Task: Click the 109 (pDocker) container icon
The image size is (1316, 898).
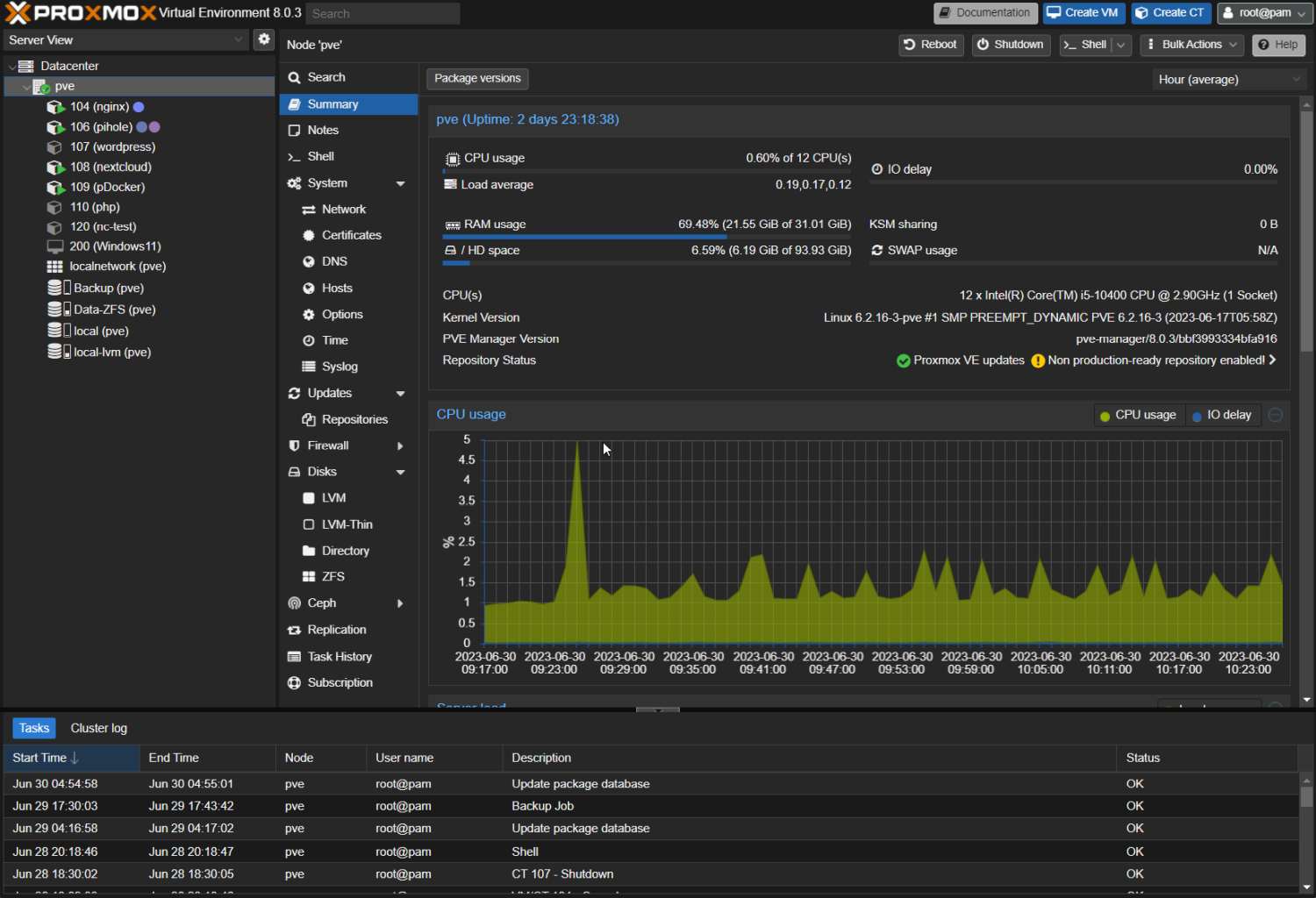Action: (x=54, y=188)
